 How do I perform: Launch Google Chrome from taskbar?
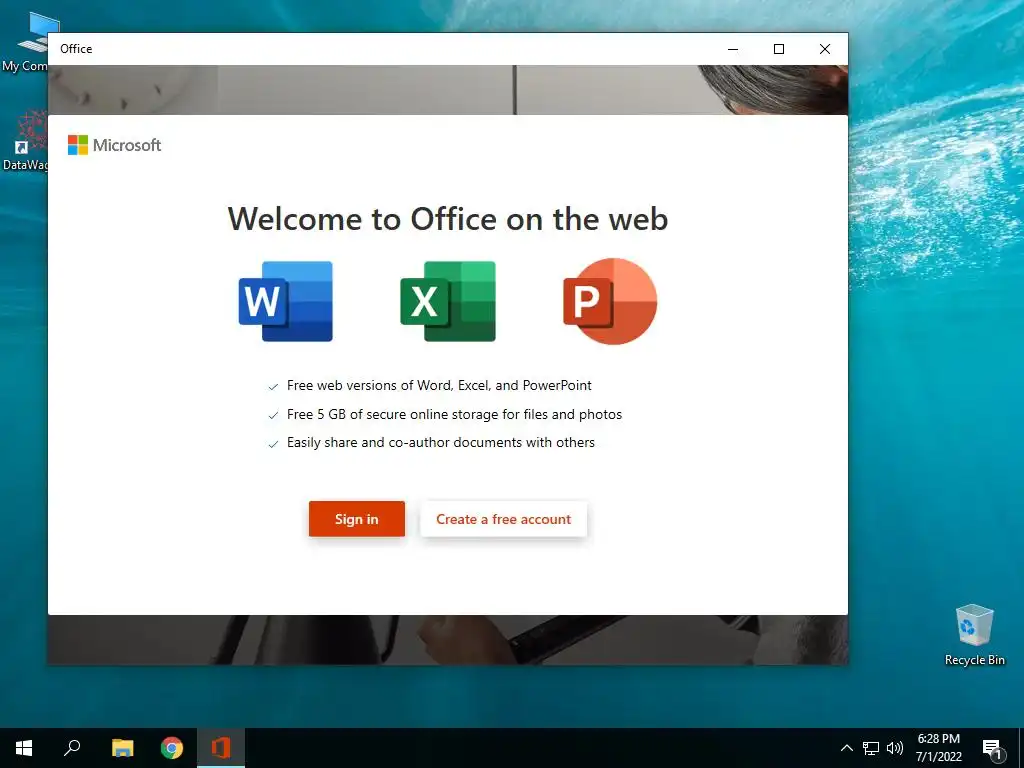pos(172,748)
